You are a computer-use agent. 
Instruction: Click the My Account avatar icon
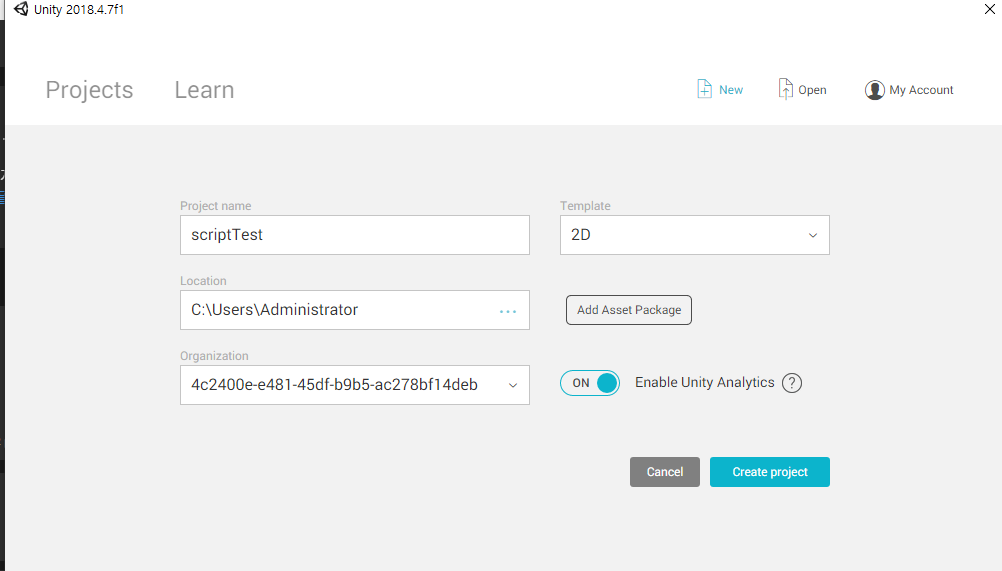click(x=874, y=90)
